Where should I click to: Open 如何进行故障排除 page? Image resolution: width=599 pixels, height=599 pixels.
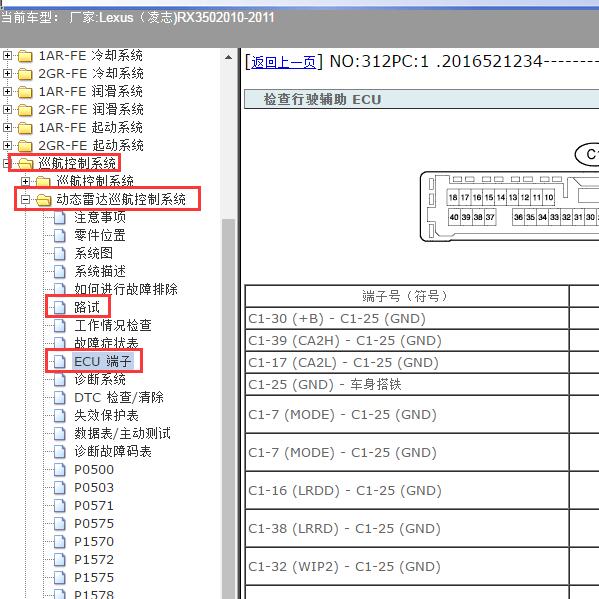point(126,289)
